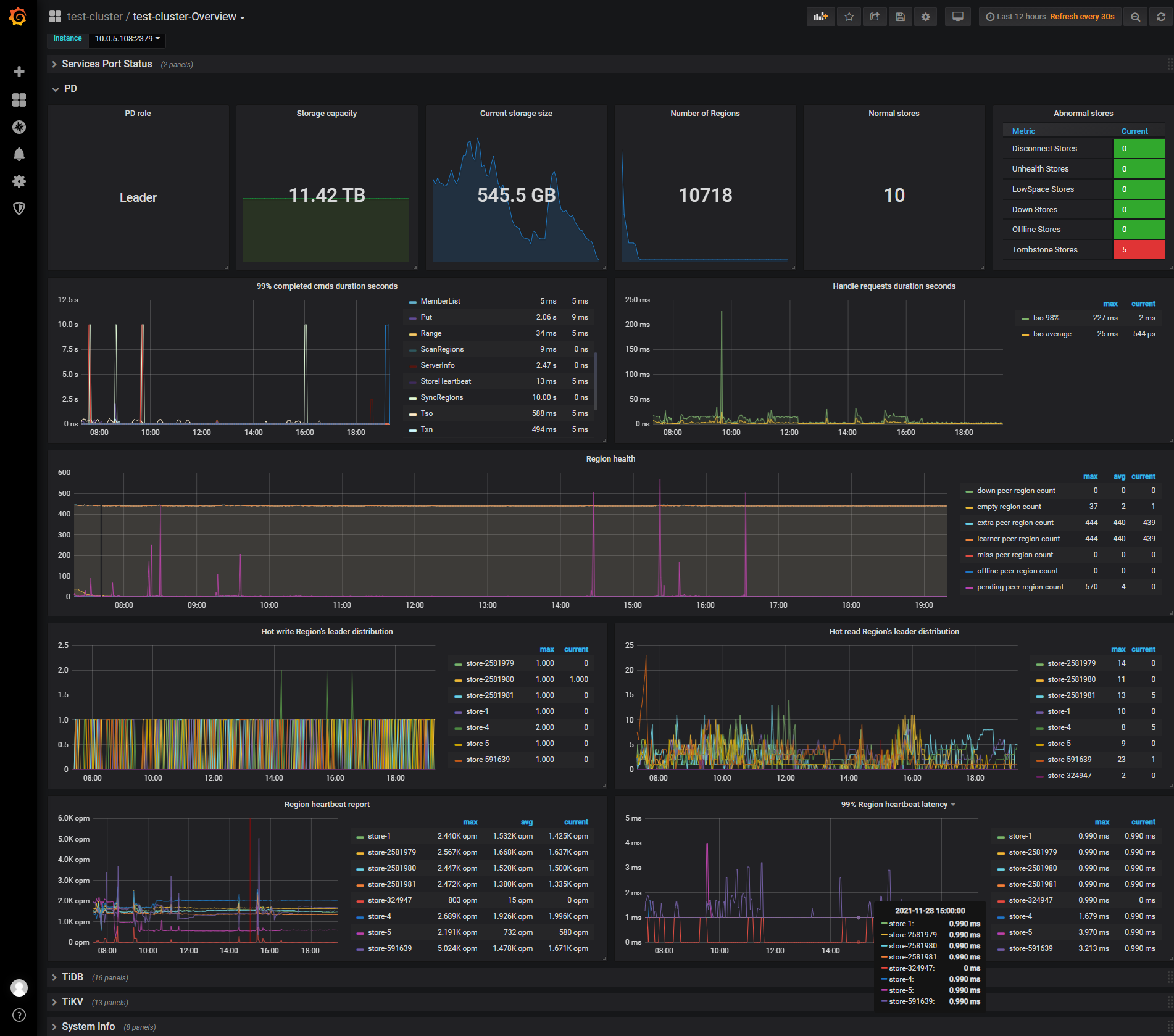This screenshot has height=1036, width=1174.
Task: Toggle store-591639 in Region heartbeat report legend
Action: click(x=389, y=948)
